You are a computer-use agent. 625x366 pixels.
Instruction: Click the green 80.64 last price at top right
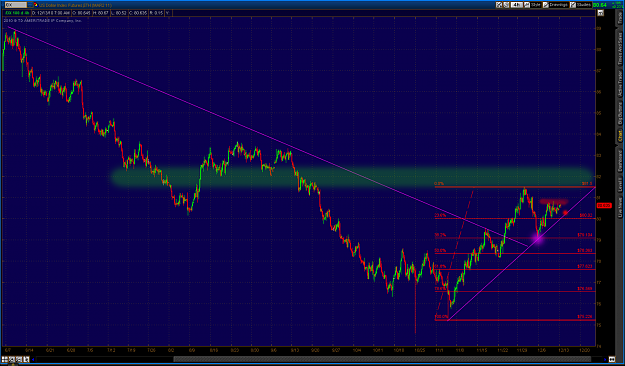coord(599,5)
